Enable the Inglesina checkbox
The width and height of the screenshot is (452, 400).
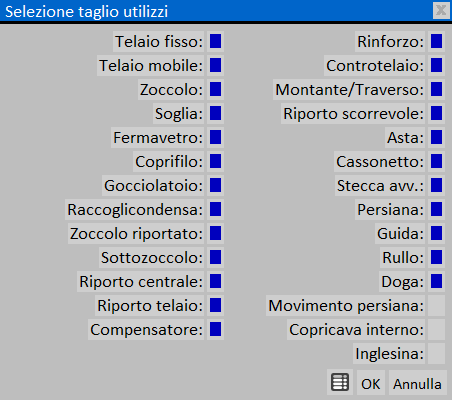coord(436,353)
